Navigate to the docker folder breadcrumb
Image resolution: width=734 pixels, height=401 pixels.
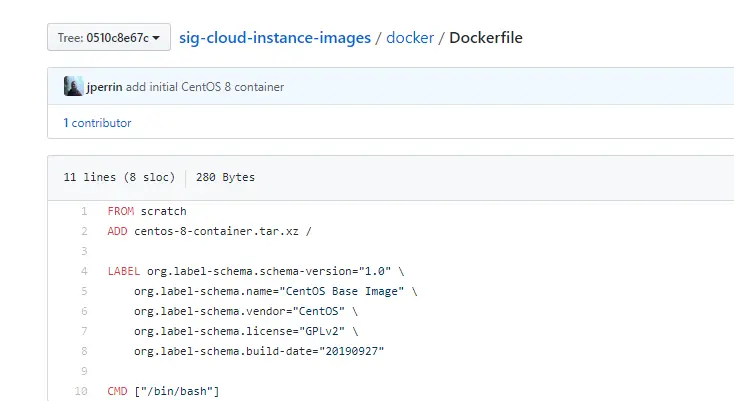click(410, 38)
